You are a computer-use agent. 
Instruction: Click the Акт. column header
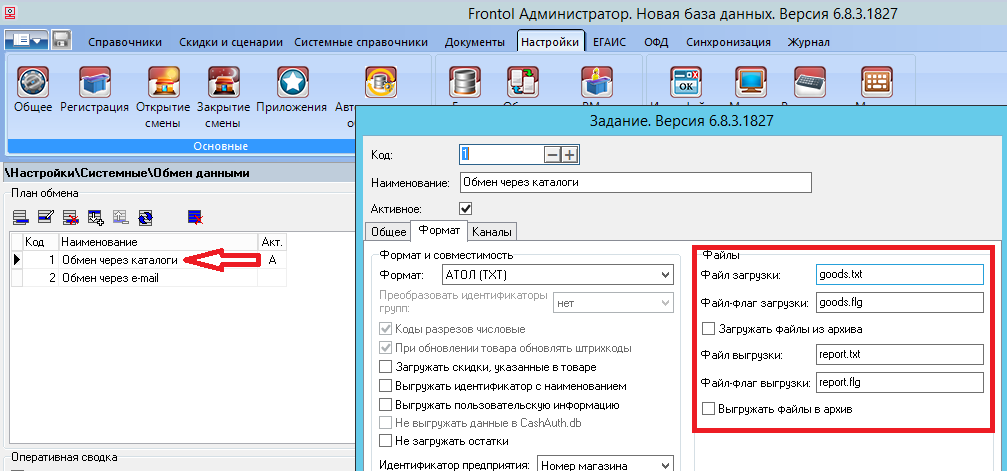[x=272, y=242]
